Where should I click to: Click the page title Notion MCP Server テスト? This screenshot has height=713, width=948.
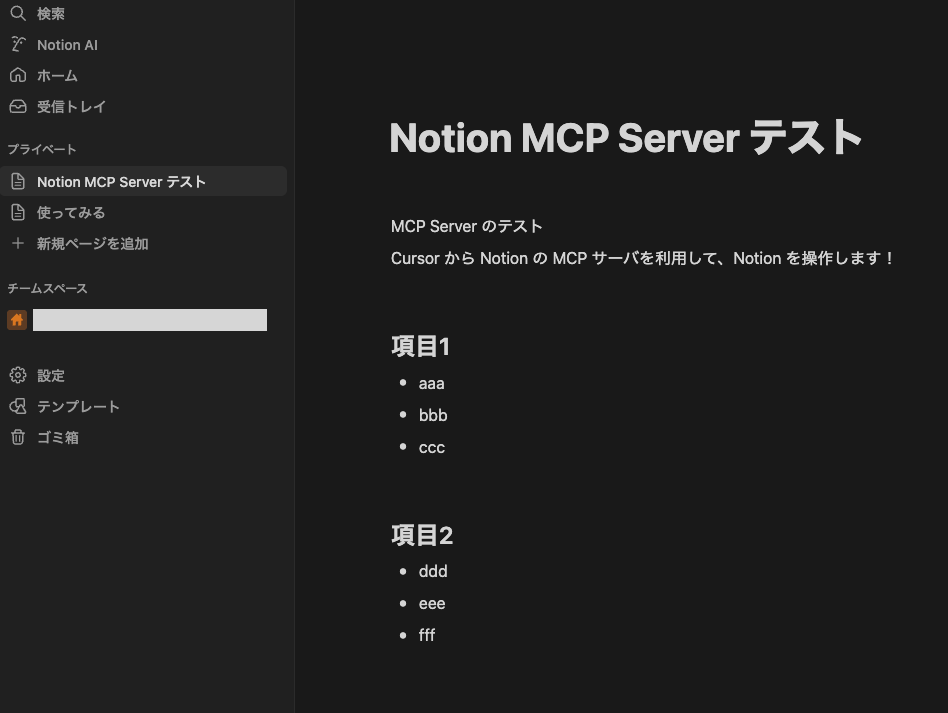[x=625, y=138]
